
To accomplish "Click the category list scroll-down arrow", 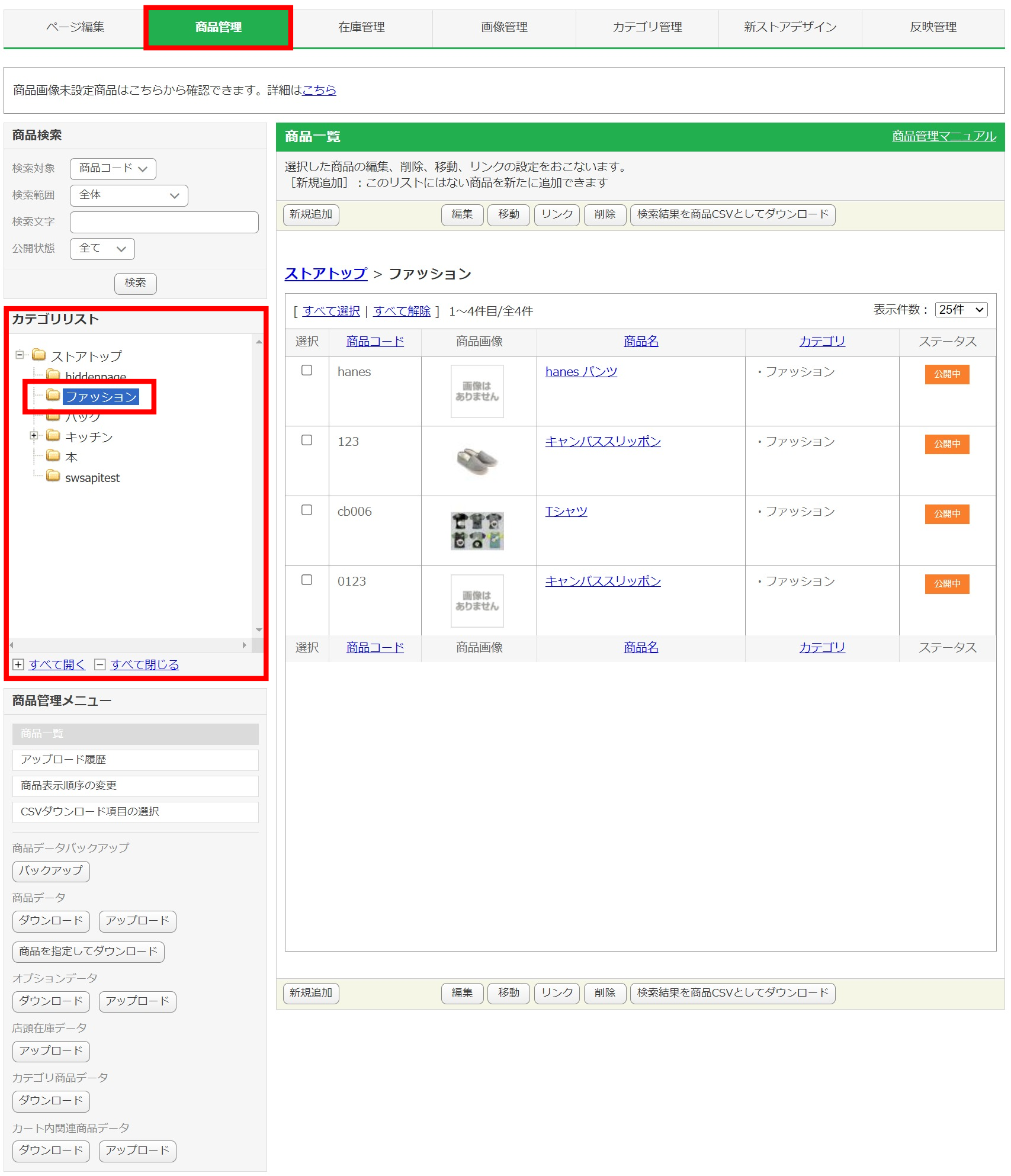I will click(x=259, y=630).
